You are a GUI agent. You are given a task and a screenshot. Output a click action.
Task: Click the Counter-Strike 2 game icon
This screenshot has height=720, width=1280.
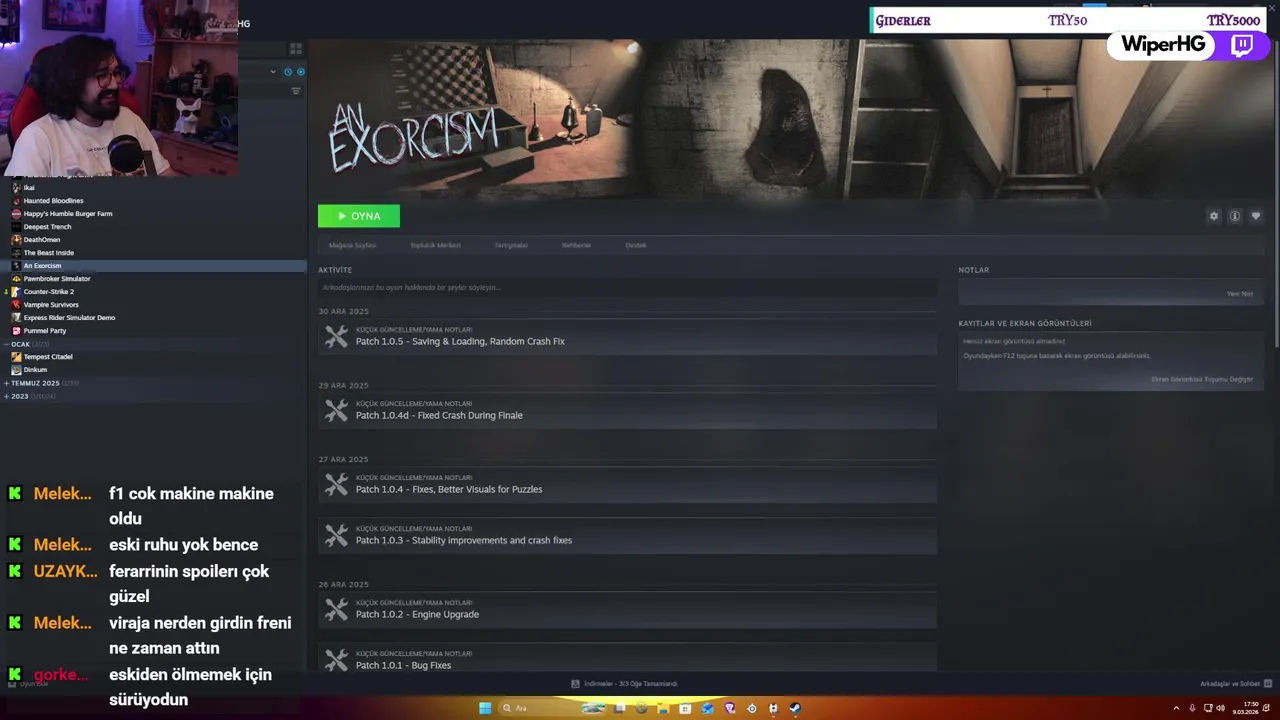point(16,291)
